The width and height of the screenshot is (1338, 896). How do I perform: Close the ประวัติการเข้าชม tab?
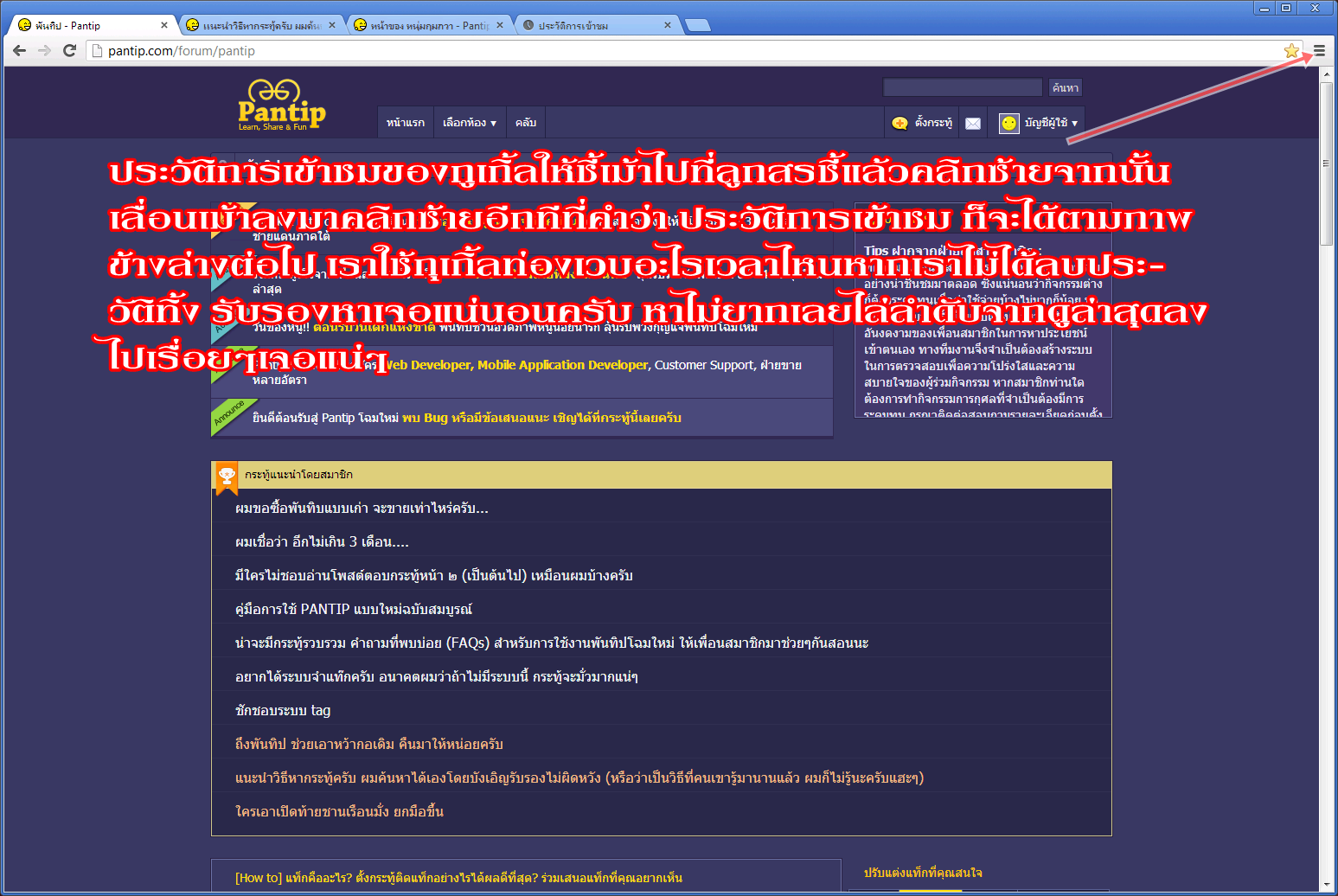click(668, 25)
